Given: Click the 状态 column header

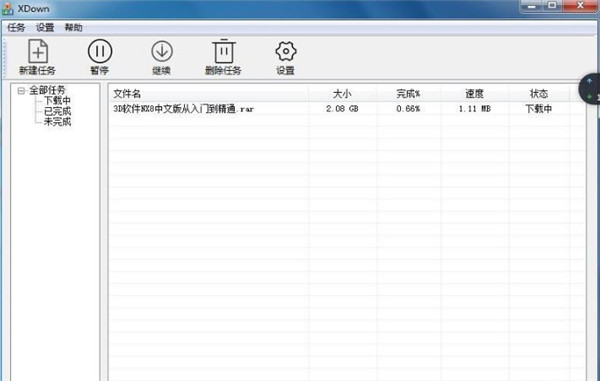Looking at the screenshot, I should tap(539, 94).
